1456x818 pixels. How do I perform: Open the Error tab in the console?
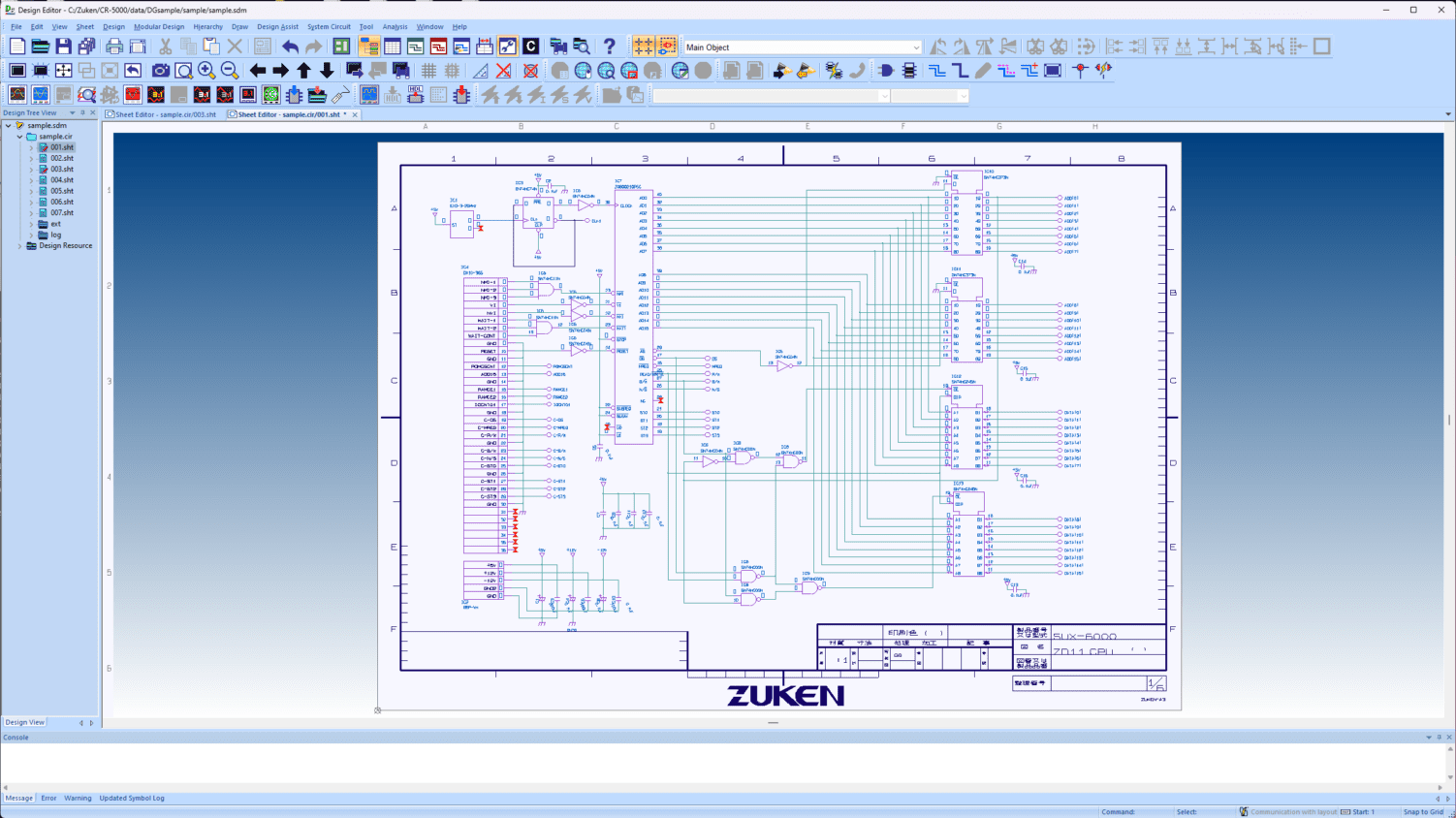coord(47,798)
